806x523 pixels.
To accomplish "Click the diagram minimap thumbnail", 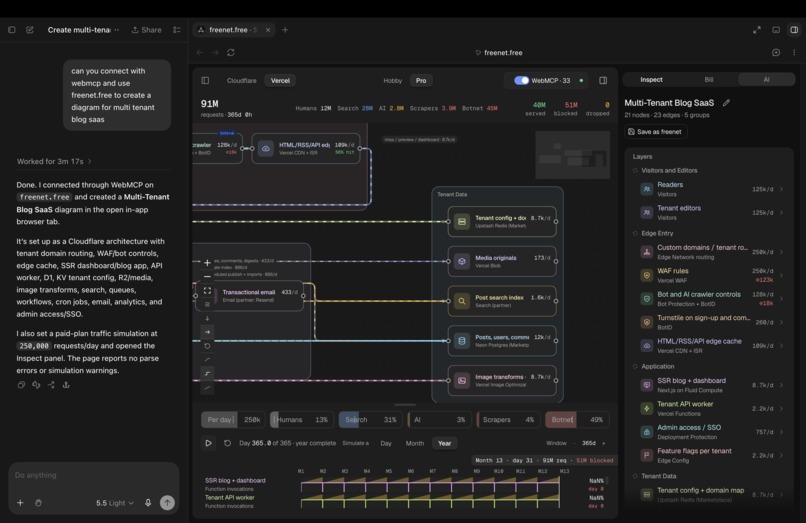I will (573, 155).
